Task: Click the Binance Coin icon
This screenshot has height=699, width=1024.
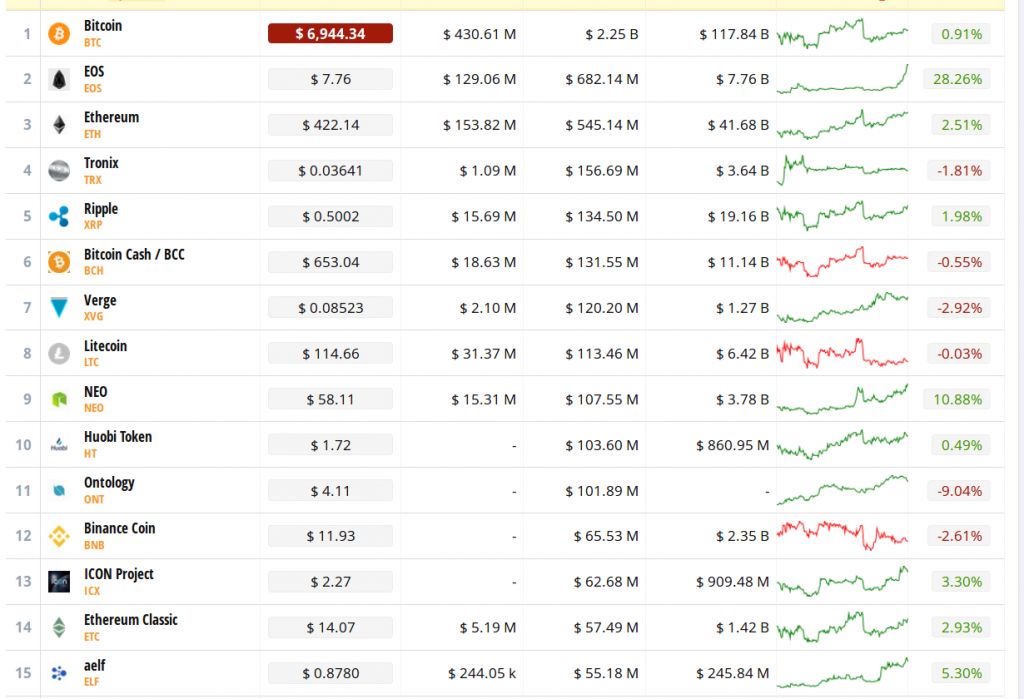Action: tap(59, 537)
